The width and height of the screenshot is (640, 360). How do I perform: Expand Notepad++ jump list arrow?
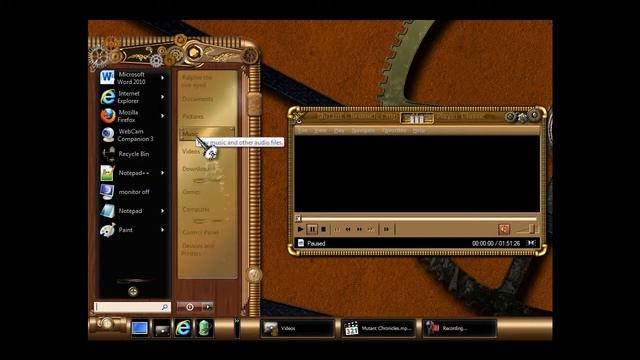pyautogui.click(x=162, y=173)
